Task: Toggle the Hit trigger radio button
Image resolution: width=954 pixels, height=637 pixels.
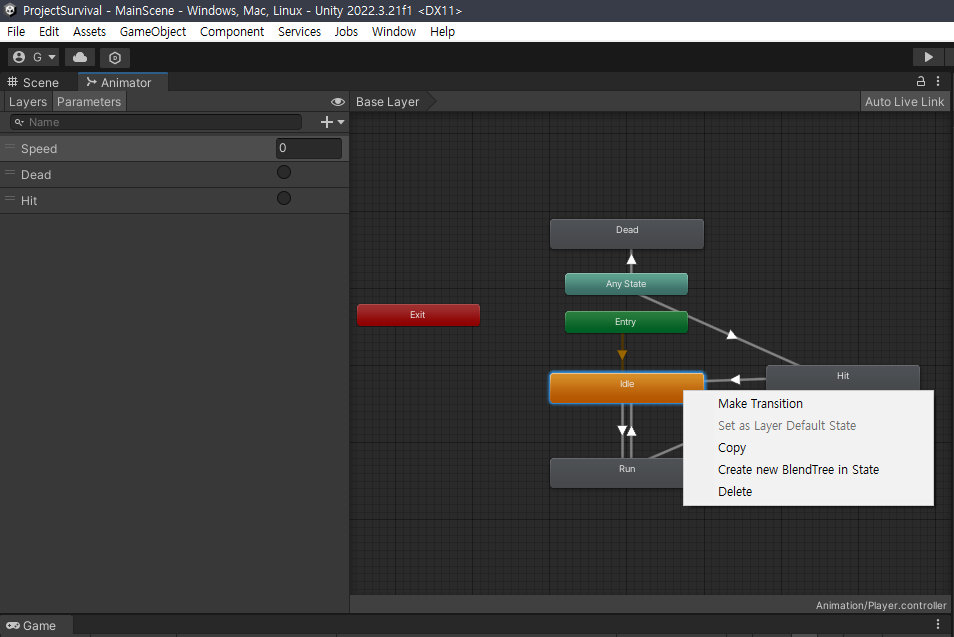Action: click(x=284, y=198)
